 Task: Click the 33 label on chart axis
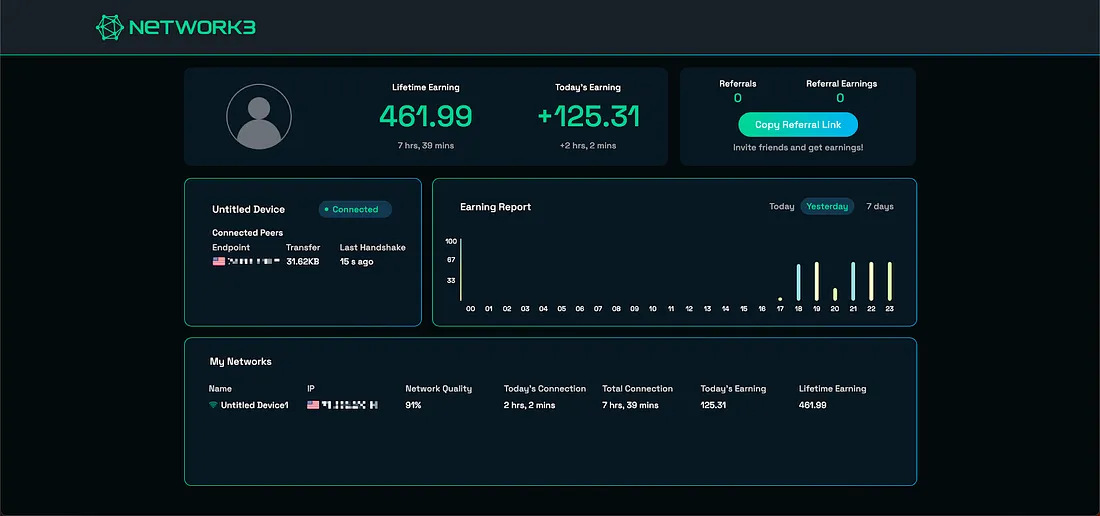pos(451,280)
